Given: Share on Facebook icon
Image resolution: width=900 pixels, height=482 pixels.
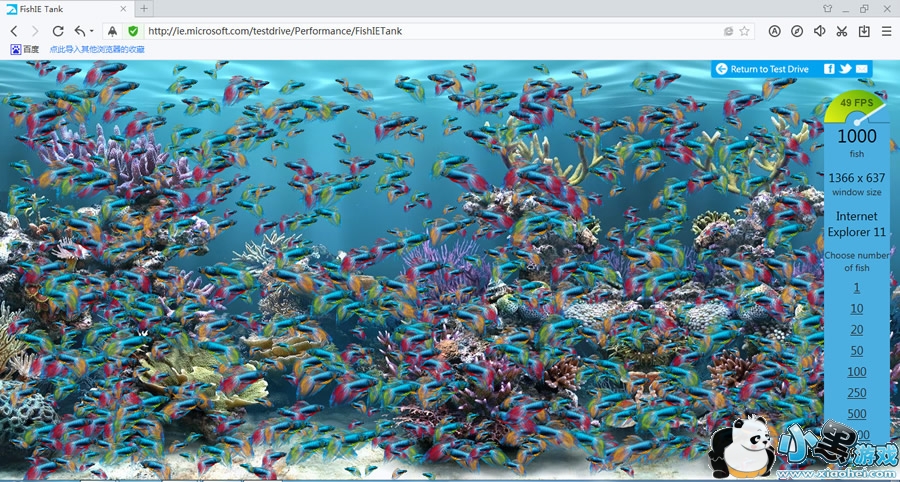Looking at the screenshot, I should tap(829, 69).
